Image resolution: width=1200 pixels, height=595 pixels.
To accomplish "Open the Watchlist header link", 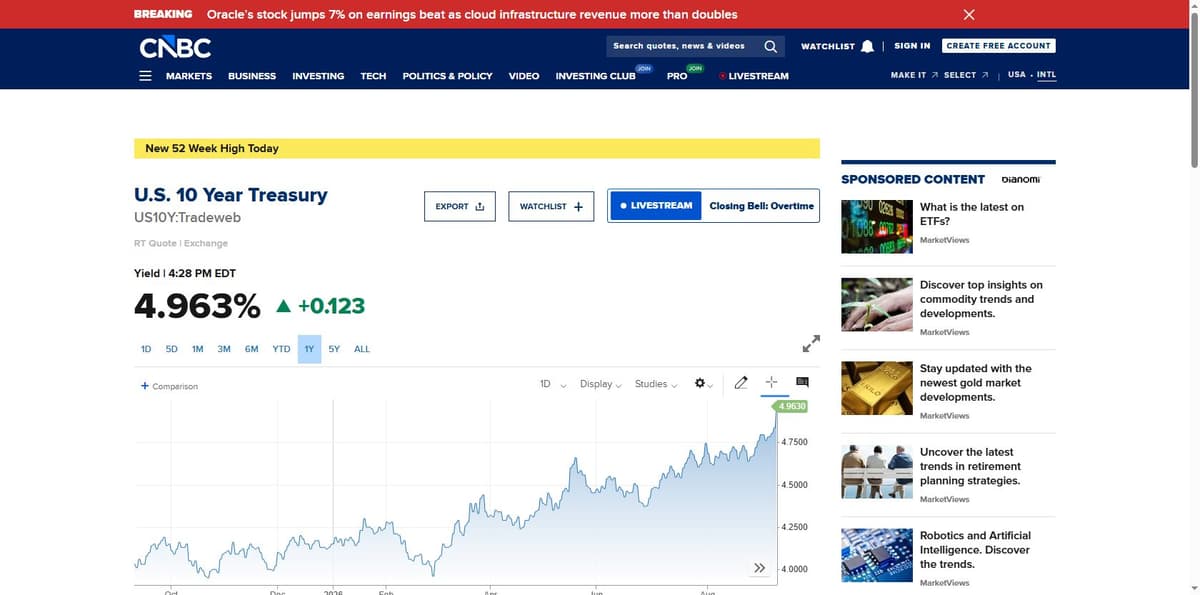I will point(828,46).
